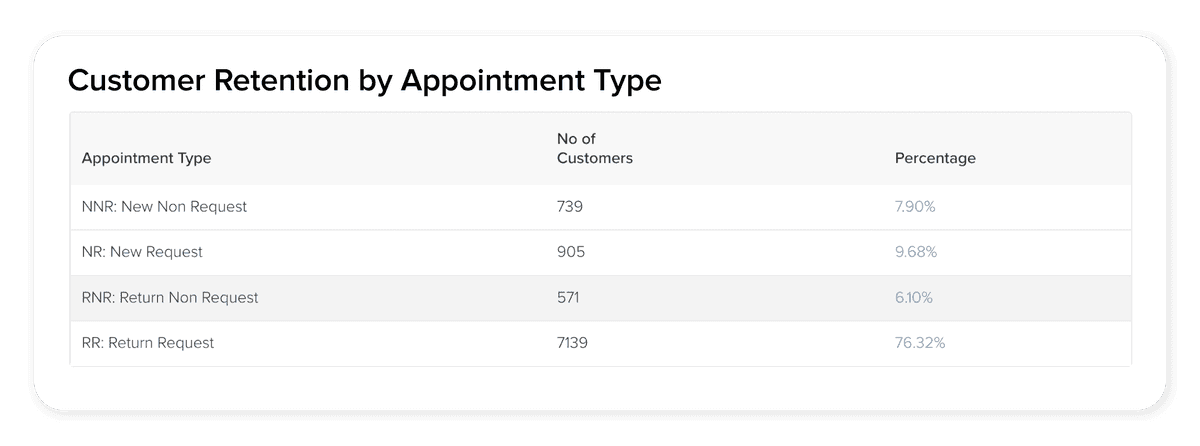The width and height of the screenshot is (1200, 446).
Task: Click the 76.32% percentage value
Action: [919, 343]
